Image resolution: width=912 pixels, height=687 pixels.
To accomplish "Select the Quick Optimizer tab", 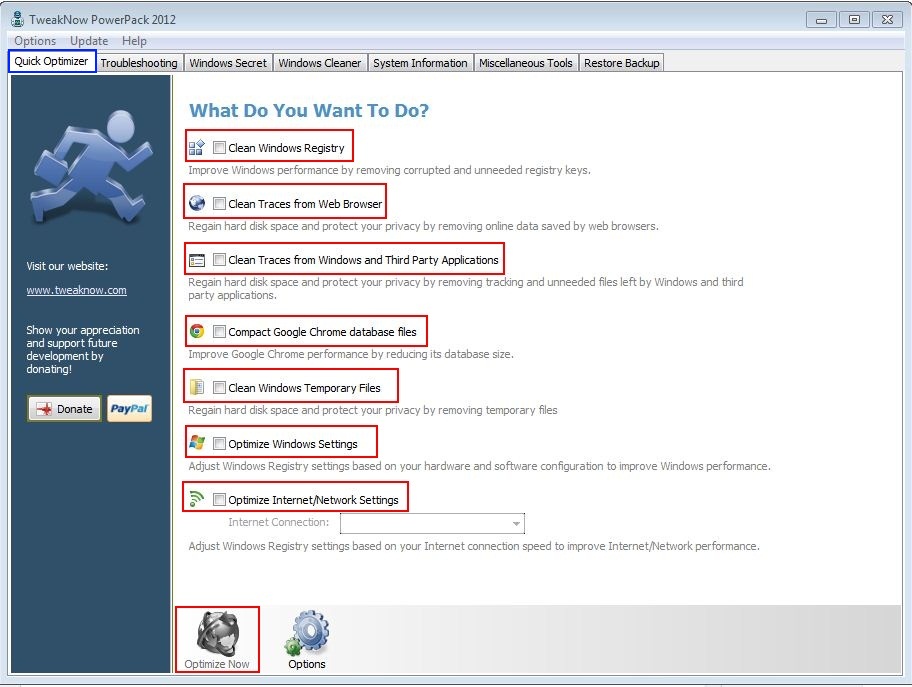I will (52, 61).
